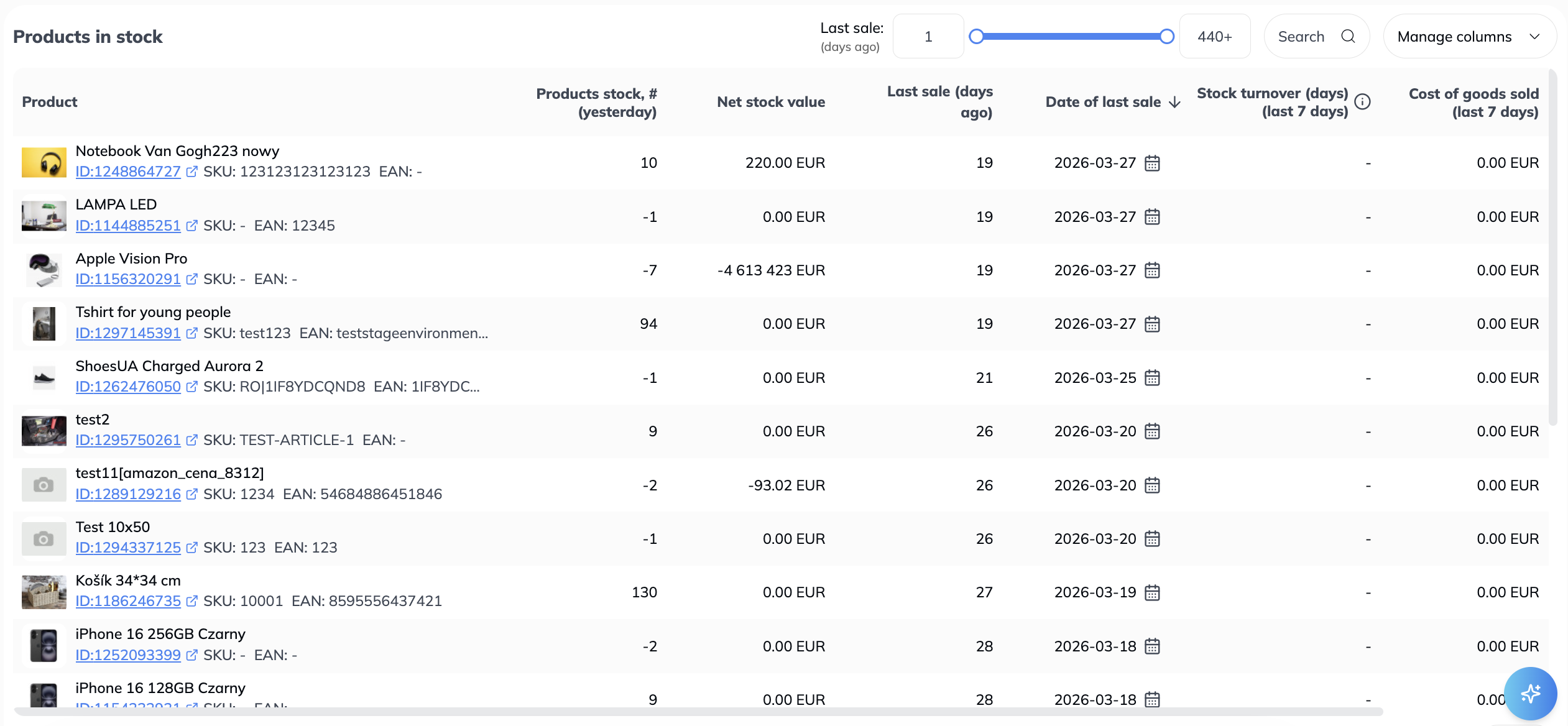Expand the Manage columns dropdown

(1455, 37)
